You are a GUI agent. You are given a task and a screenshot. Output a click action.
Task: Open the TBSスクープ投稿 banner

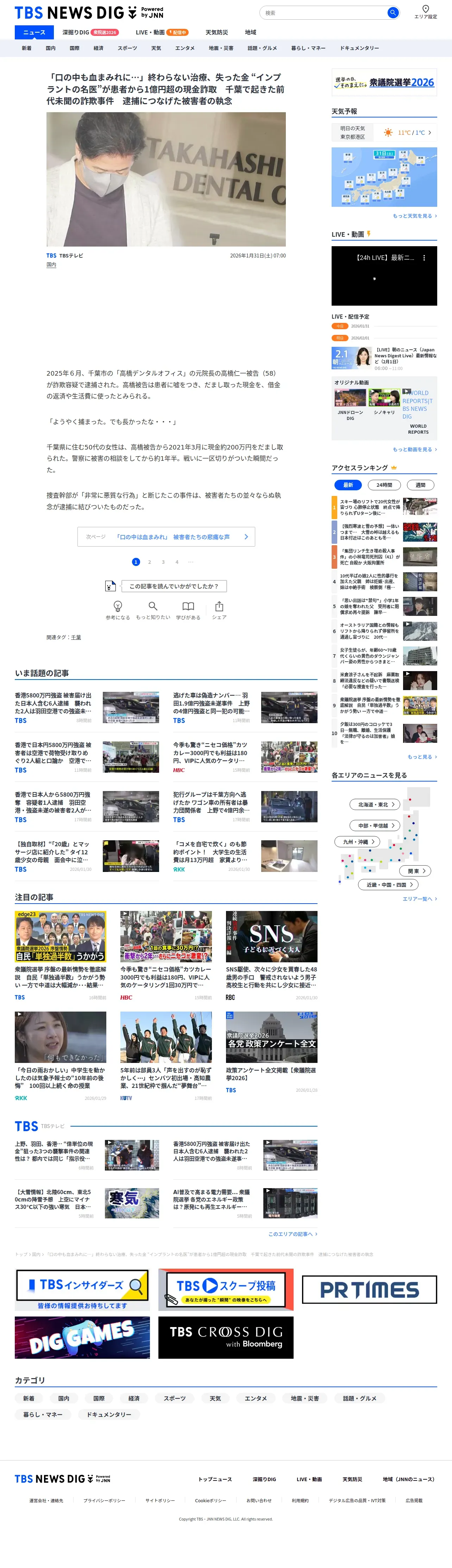tap(225, 1289)
